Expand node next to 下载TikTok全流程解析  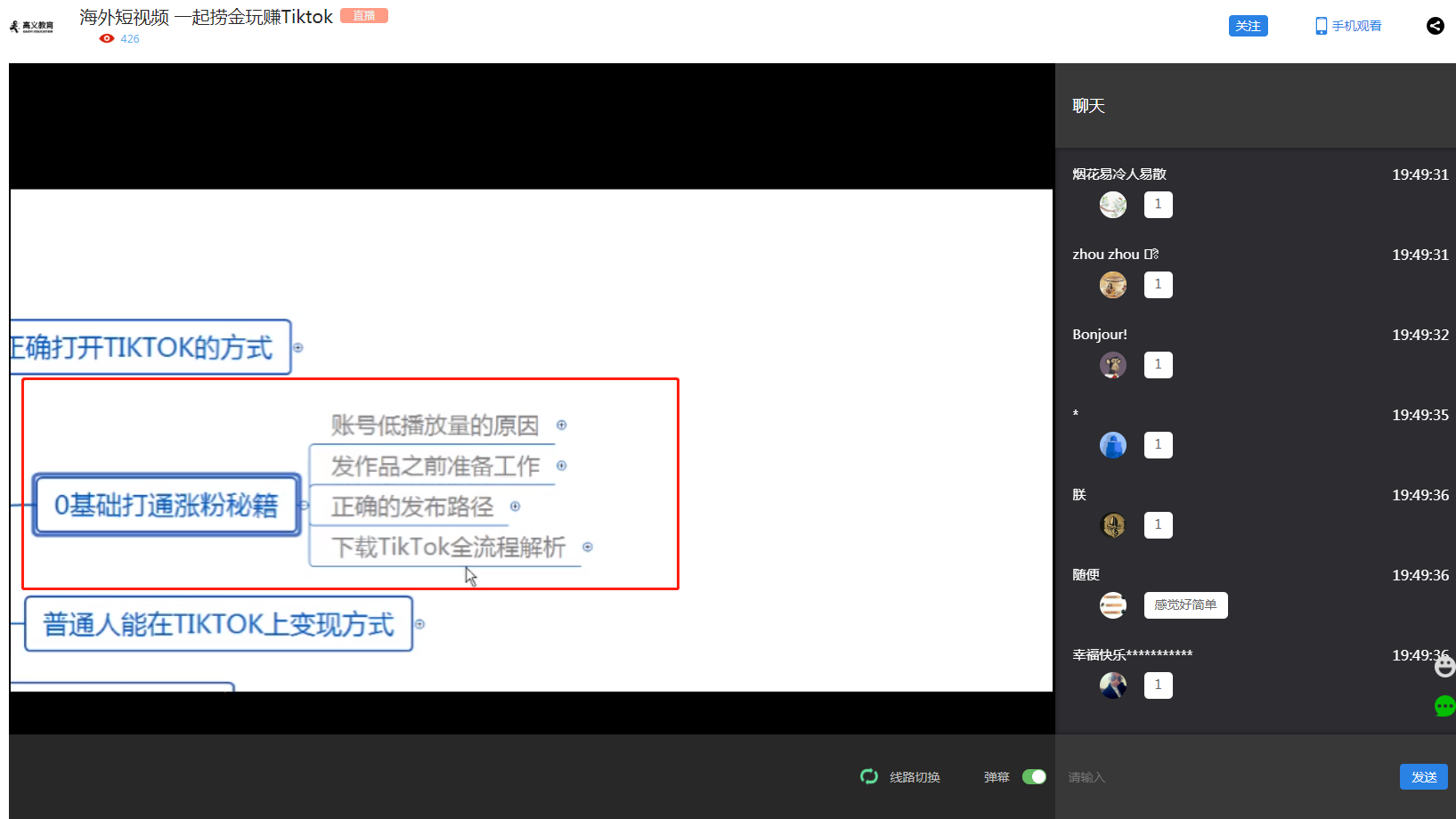587,547
